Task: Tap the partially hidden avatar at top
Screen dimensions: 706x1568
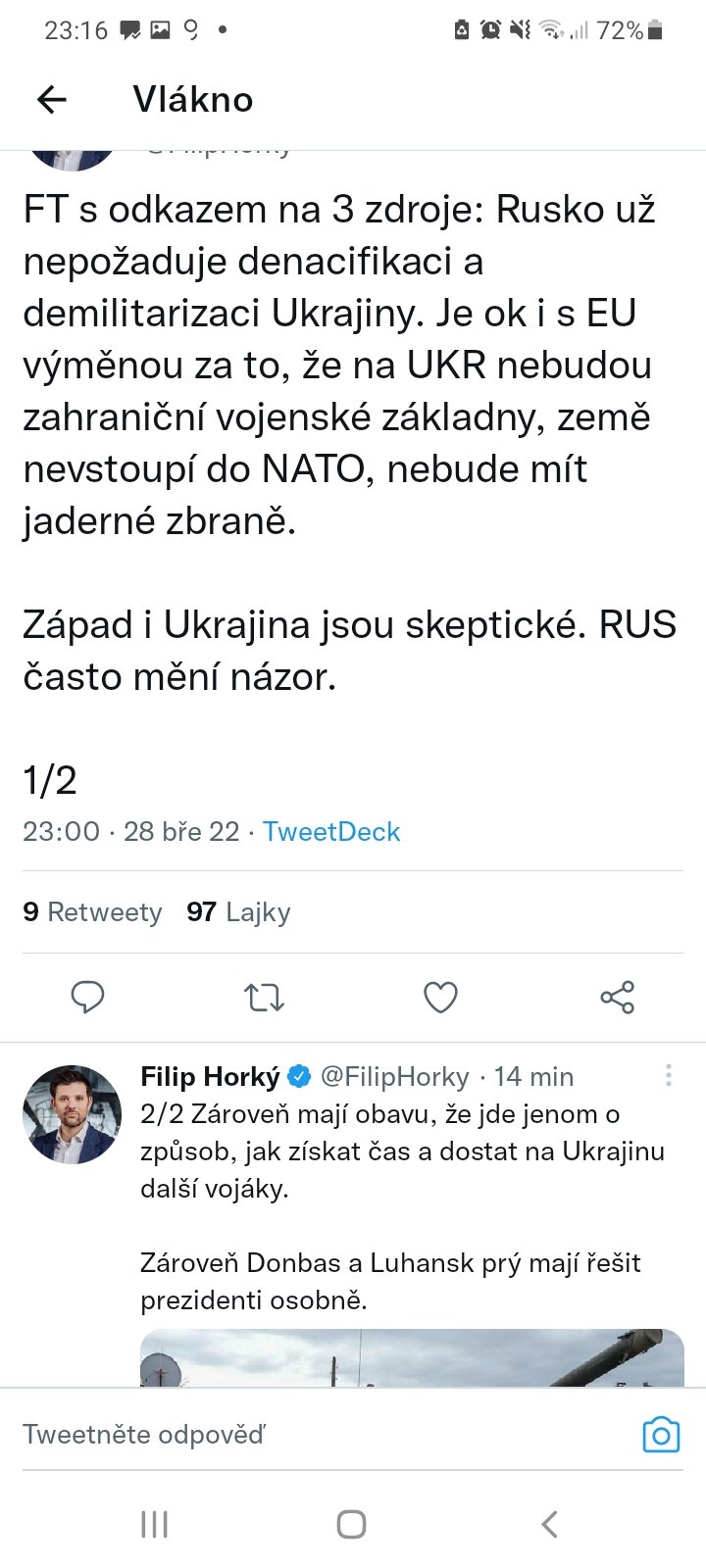Action: tap(72, 159)
